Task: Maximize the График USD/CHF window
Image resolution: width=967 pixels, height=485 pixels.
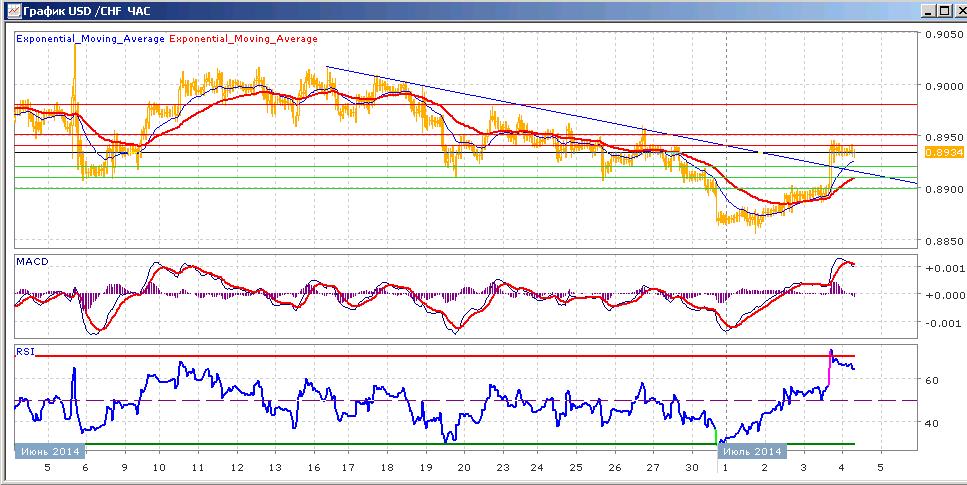Action: tap(945, 10)
